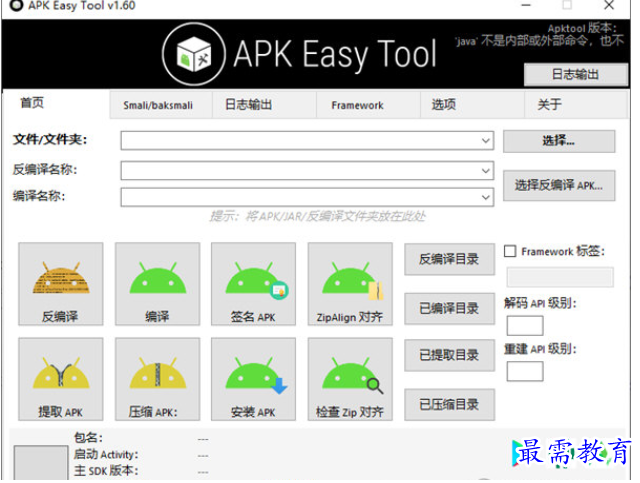Expand the 编译名称 dropdown
The width and height of the screenshot is (640, 483).
coord(485,197)
